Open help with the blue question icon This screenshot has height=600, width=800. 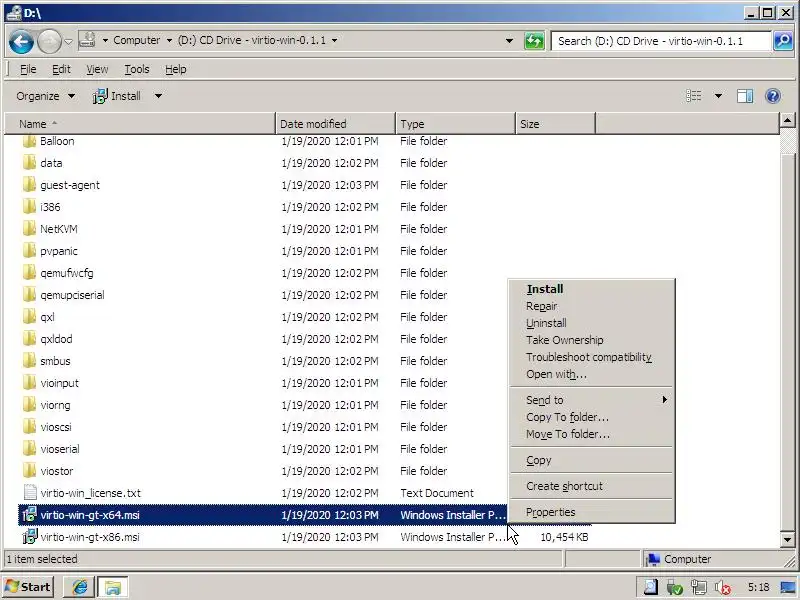tap(773, 96)
